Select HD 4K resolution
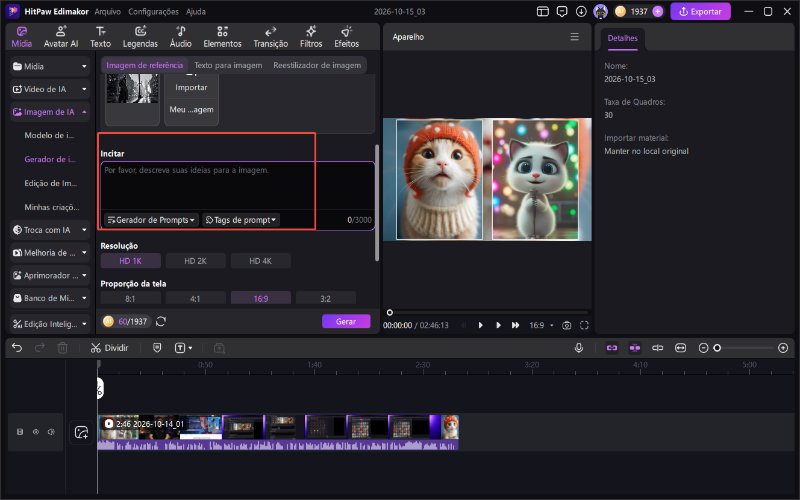 260,261
